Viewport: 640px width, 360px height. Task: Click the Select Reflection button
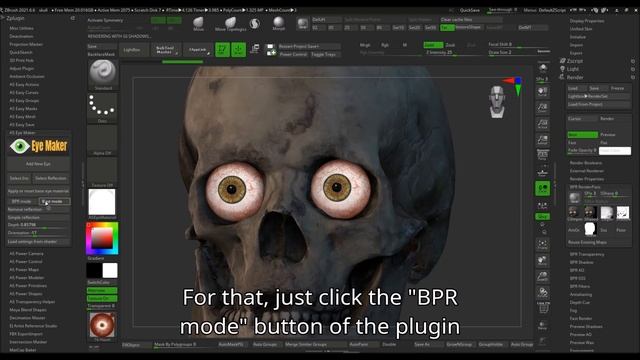tap(51, 178)
